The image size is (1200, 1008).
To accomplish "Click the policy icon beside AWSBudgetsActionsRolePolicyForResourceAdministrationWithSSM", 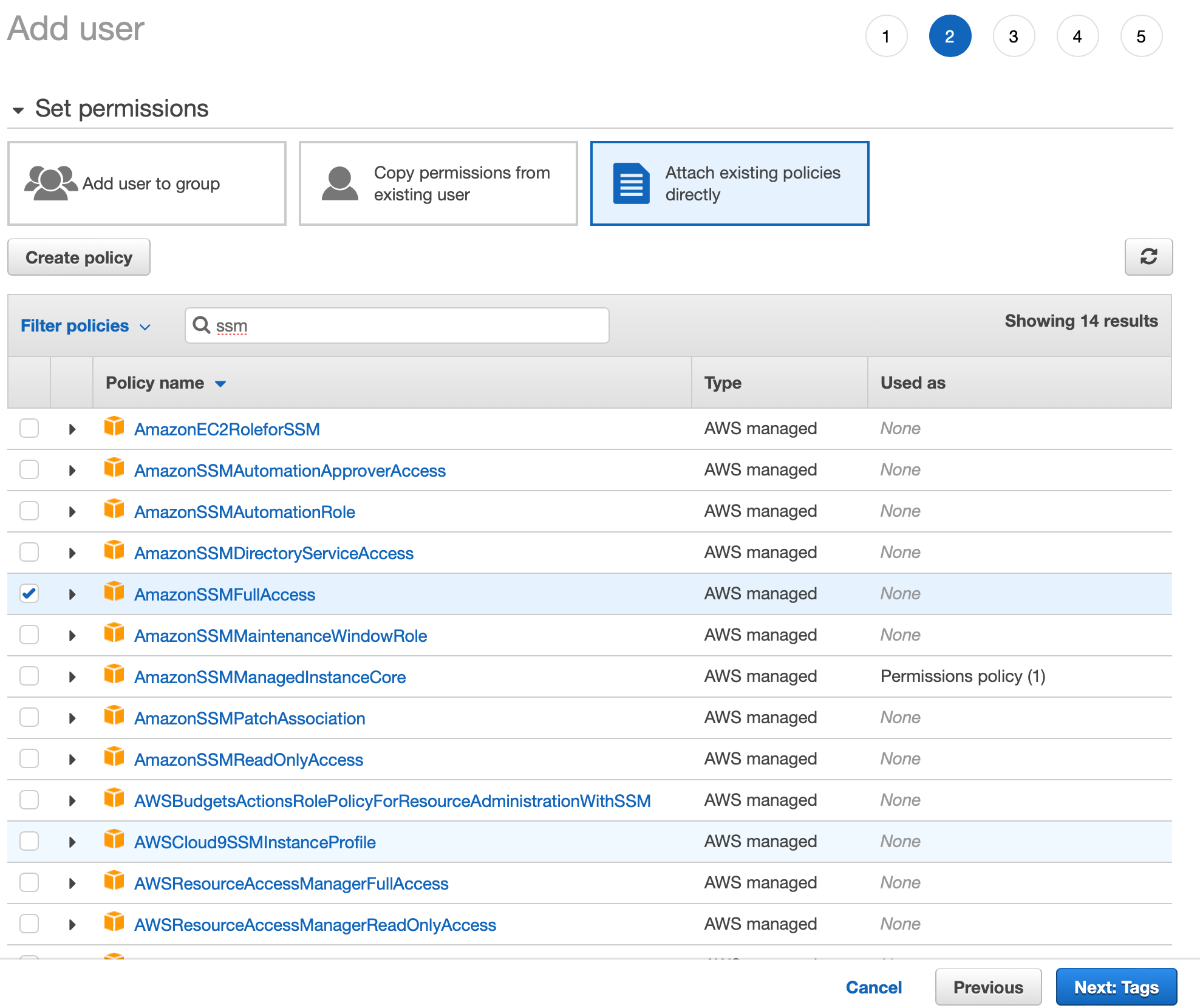I will [x=114, y=798].
